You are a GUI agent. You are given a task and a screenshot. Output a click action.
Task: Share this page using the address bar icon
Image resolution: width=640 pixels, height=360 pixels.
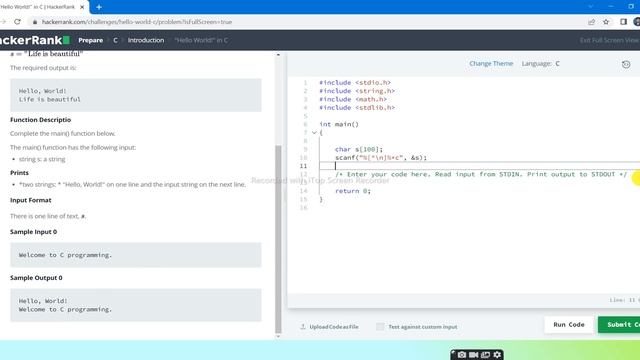591,22
